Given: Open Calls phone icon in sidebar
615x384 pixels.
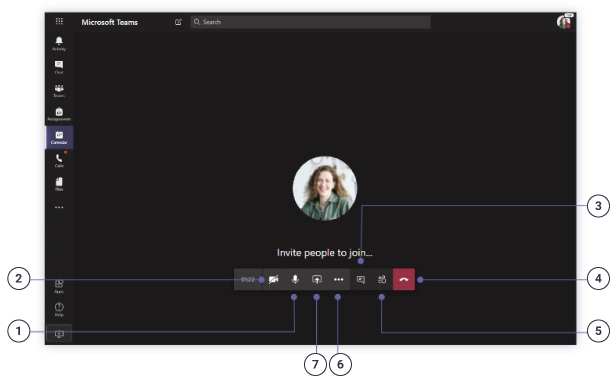Looking at the screenshot, I should [x=59, y=160].
